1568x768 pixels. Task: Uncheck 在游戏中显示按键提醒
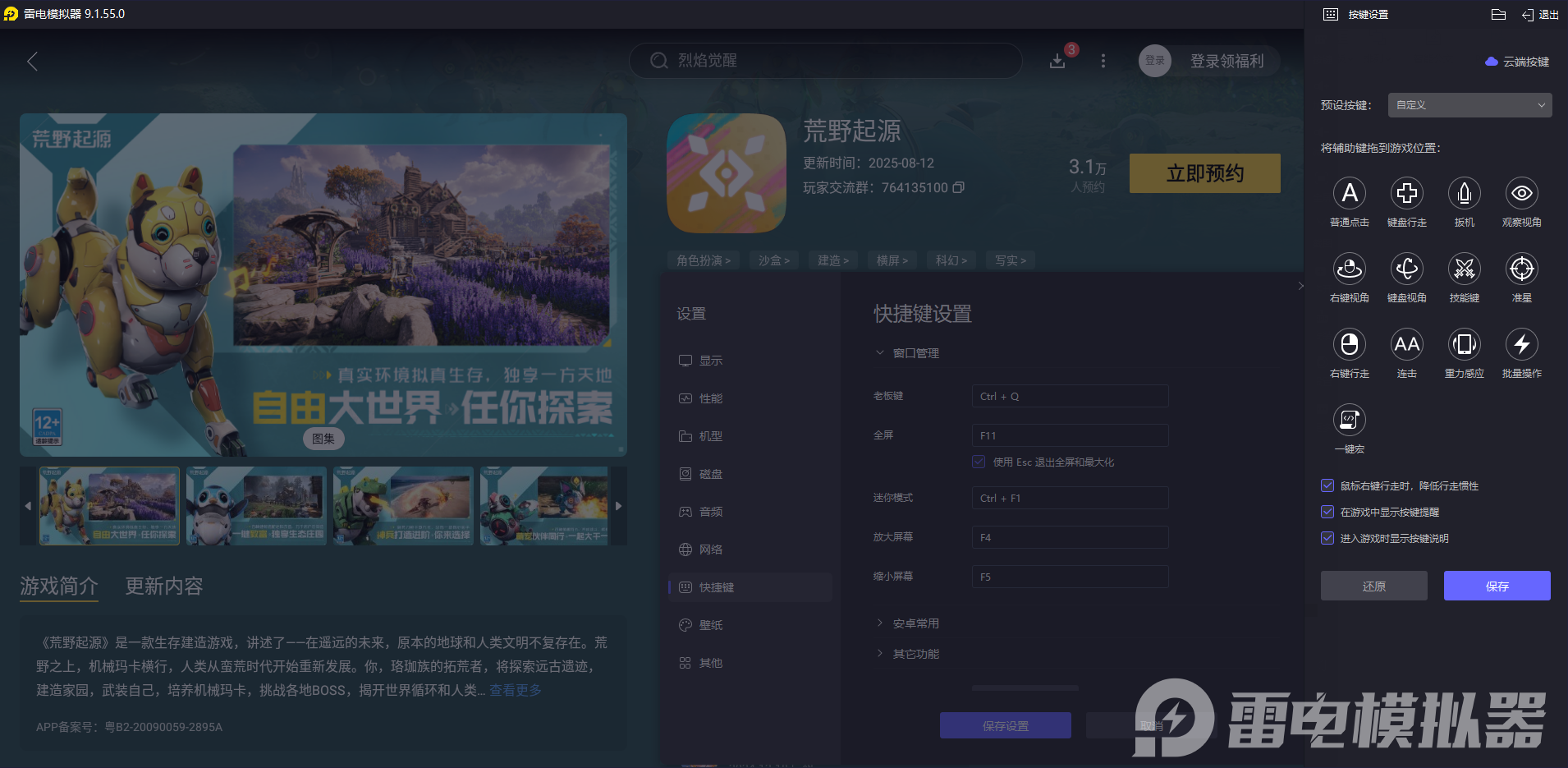1327,512
